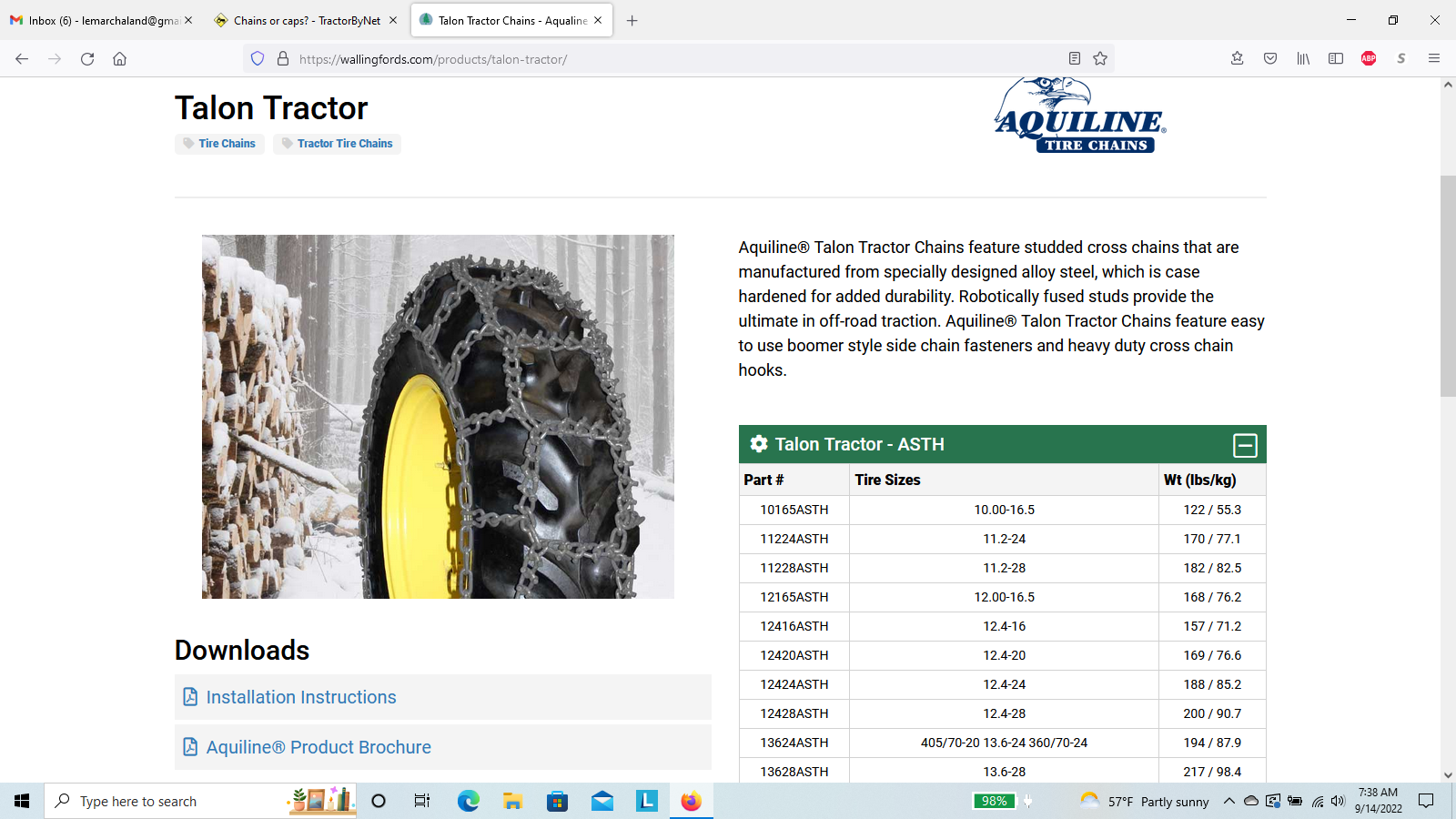Viewport: 1456px width, 819px height.
Task: Open Microsoft Store from taskbar
Action: click(557, 801)
